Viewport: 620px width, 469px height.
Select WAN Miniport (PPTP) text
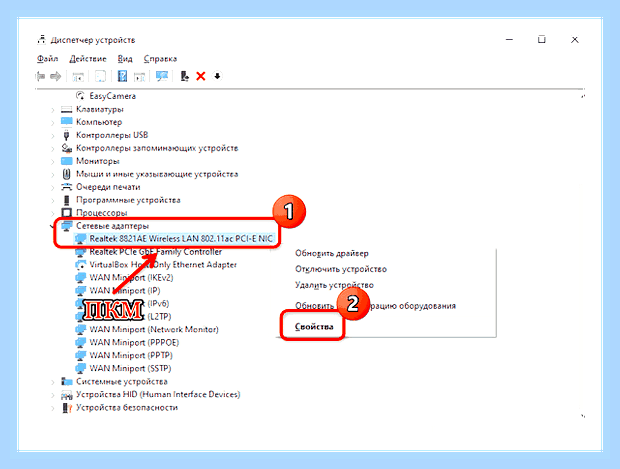131,355
